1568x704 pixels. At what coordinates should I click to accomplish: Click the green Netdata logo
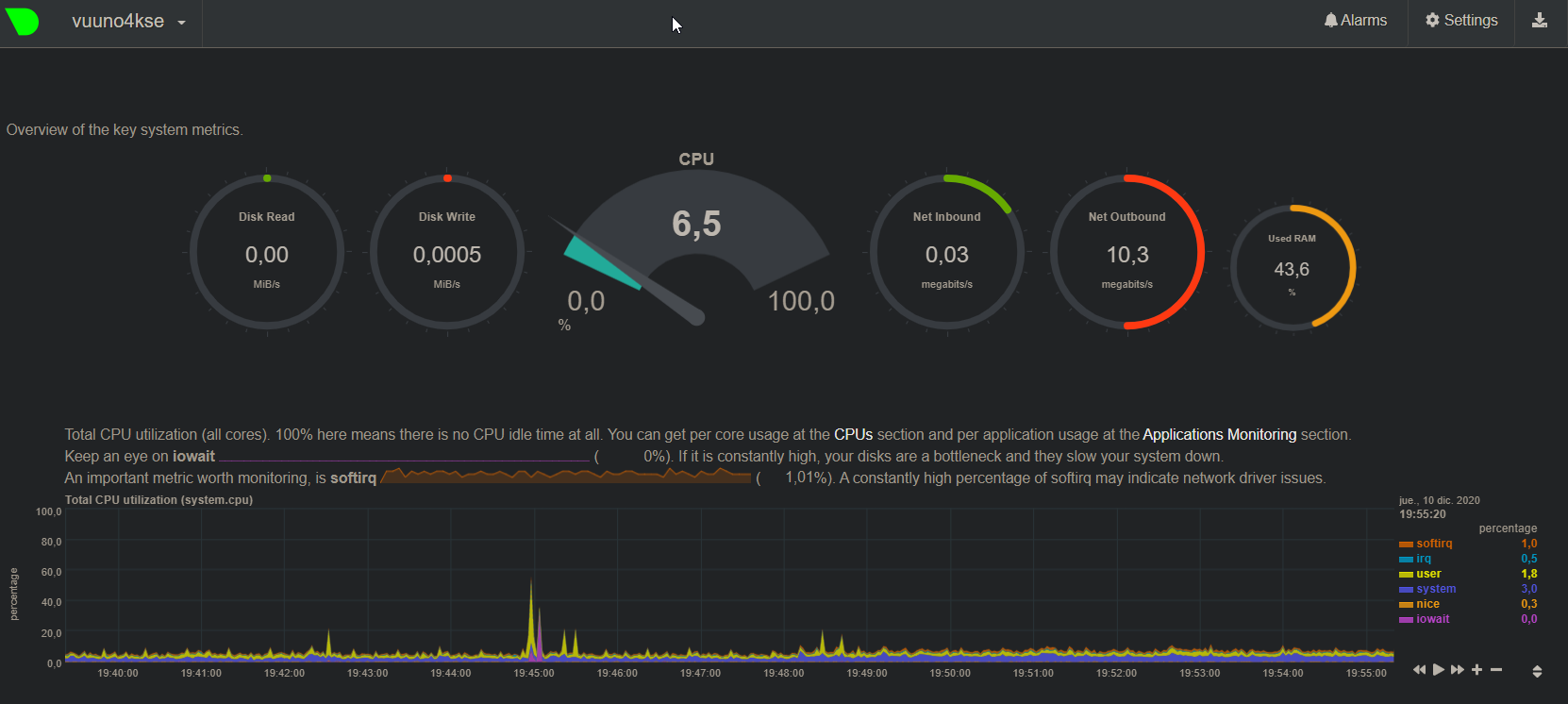(23, 21)
